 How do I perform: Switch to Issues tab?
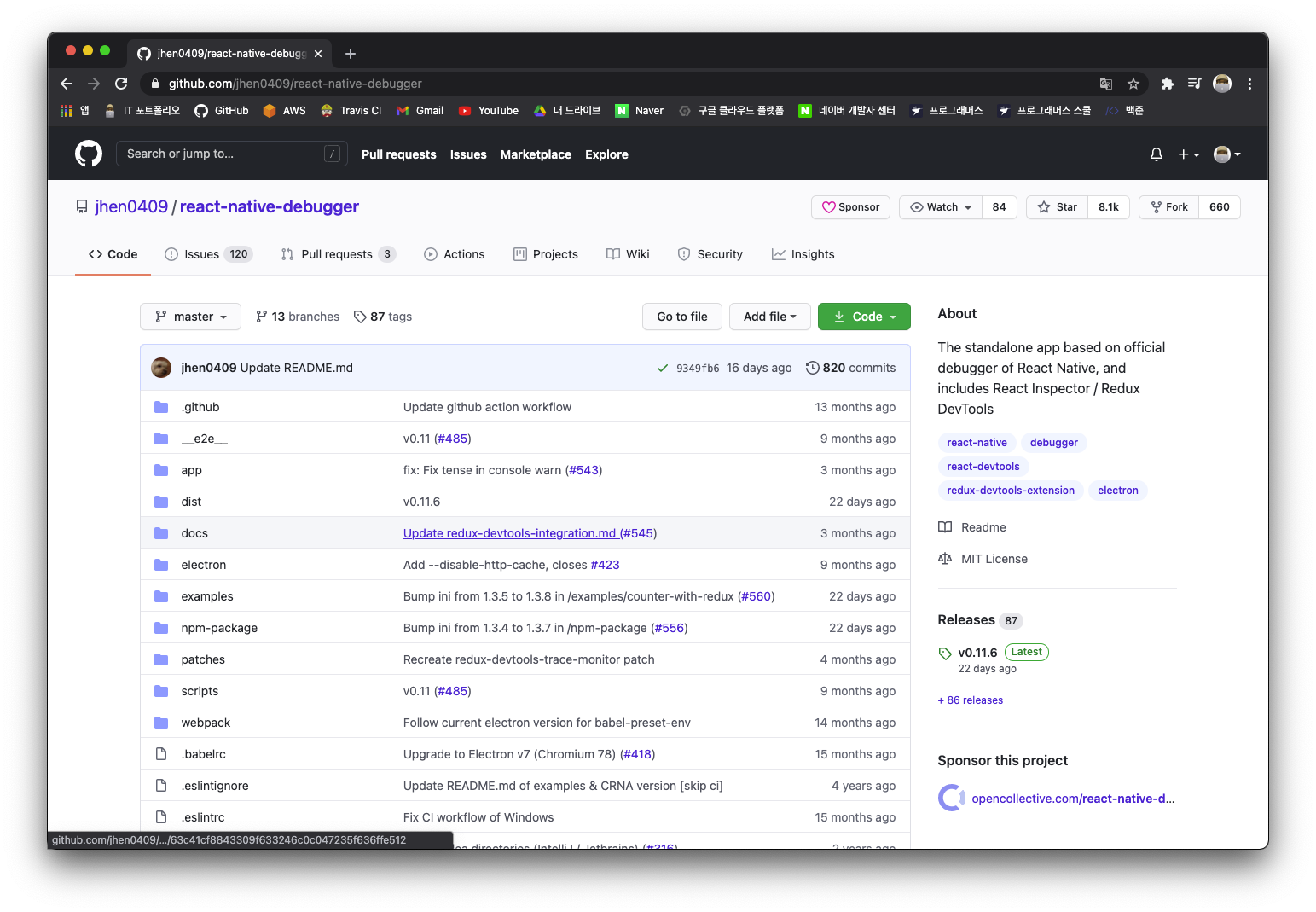pos(208,254)
